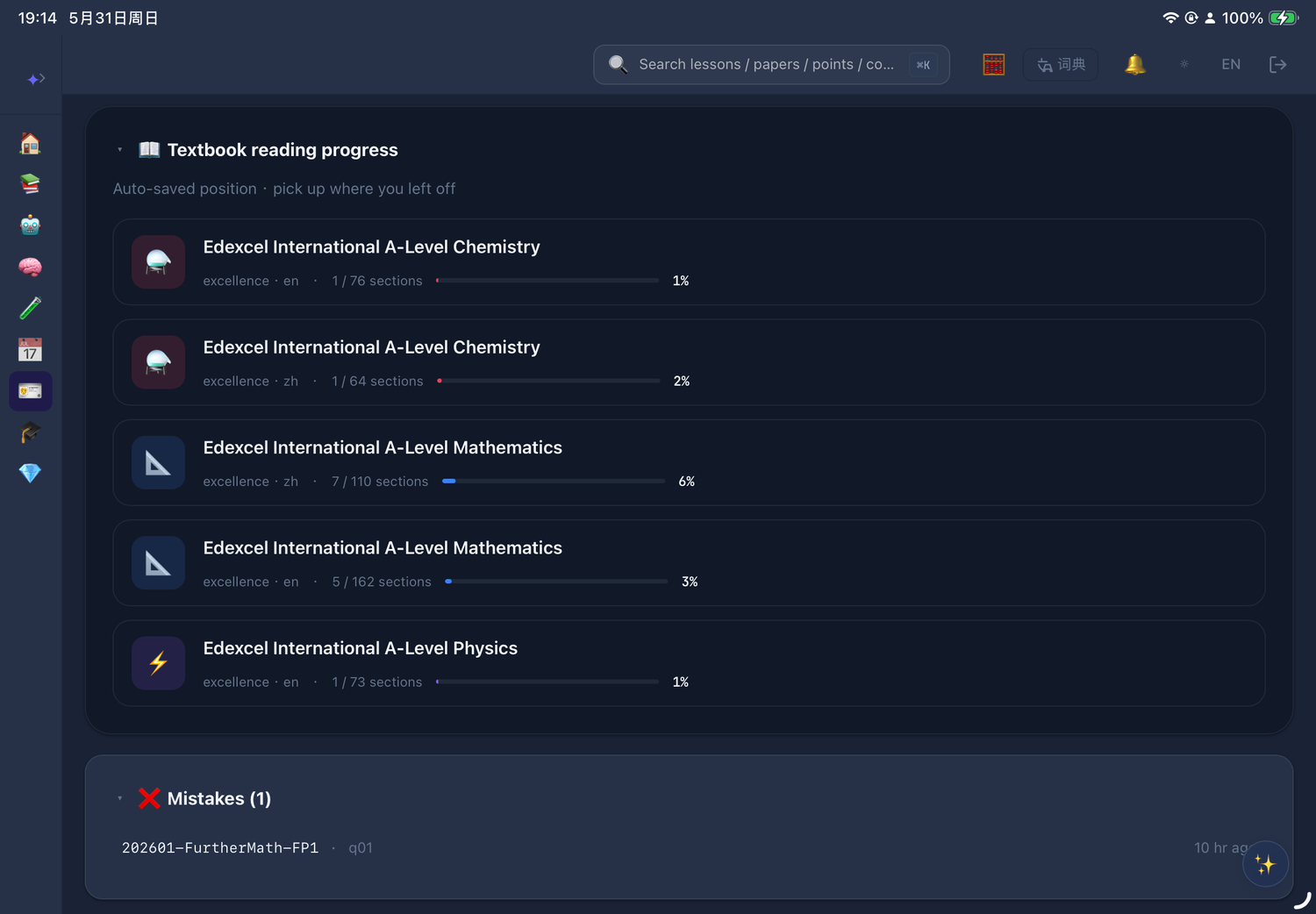Open the 词典 dictionary button
The height and width of the screenshot is (914, 1316).
1061,64
